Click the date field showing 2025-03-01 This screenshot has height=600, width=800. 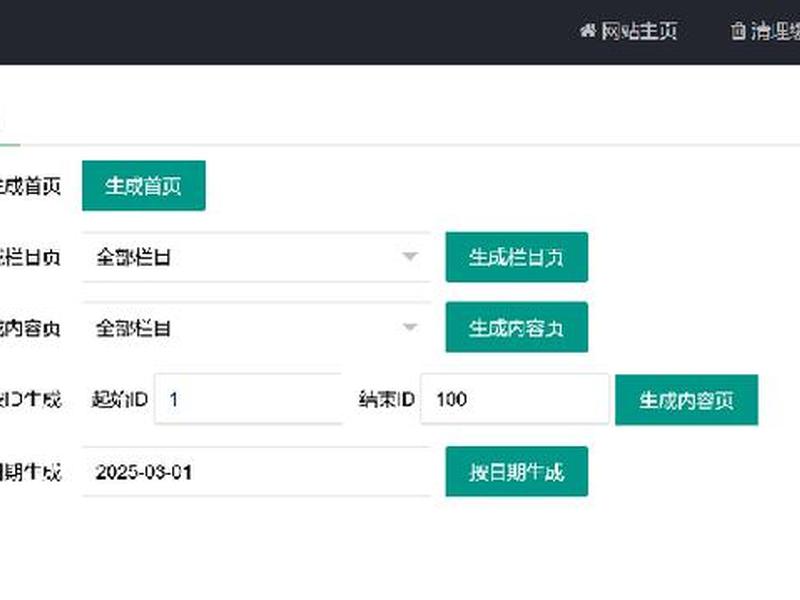(256, 472)
